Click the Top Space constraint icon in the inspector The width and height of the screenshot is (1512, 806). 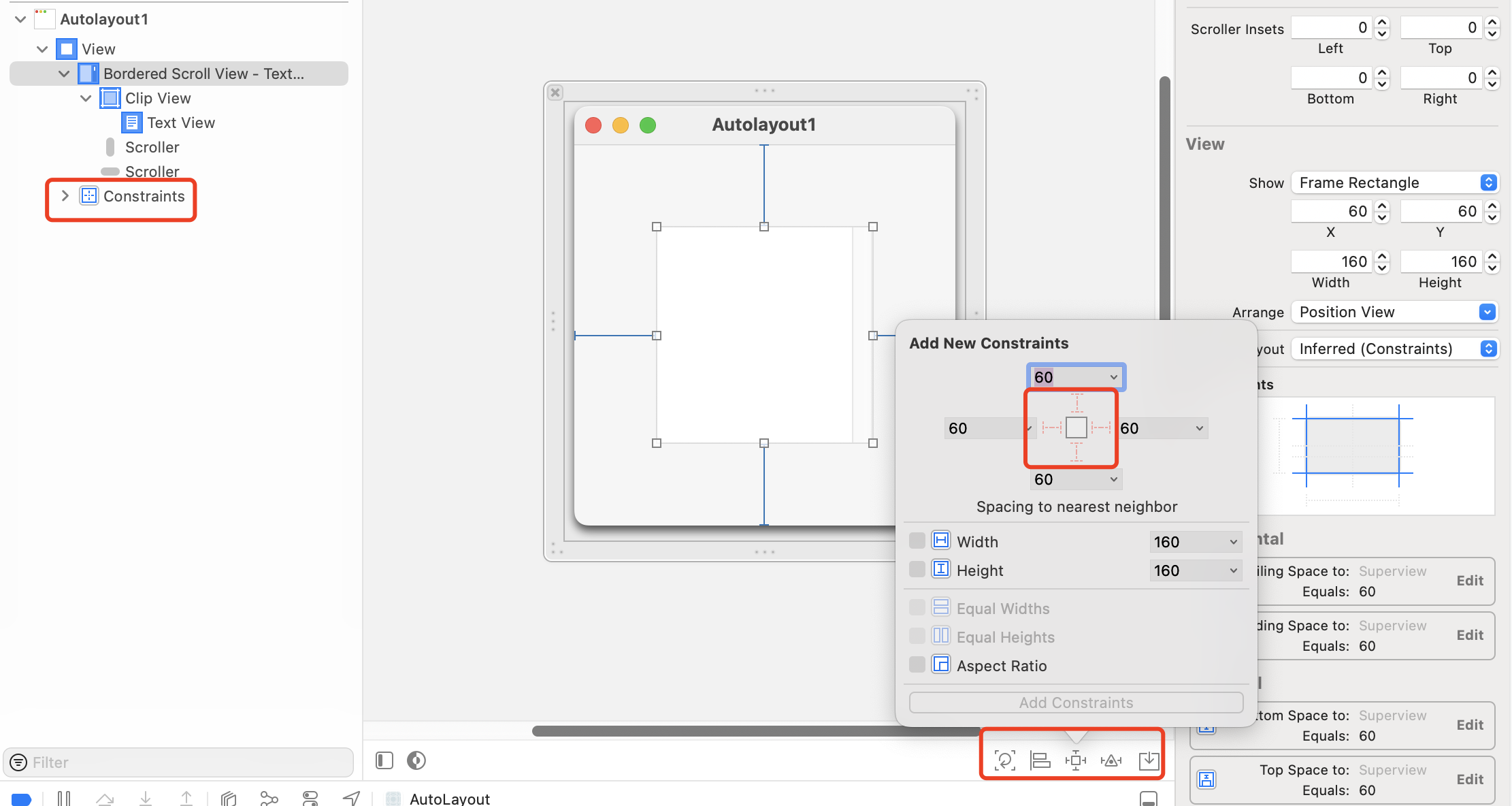pos(1206,780)
